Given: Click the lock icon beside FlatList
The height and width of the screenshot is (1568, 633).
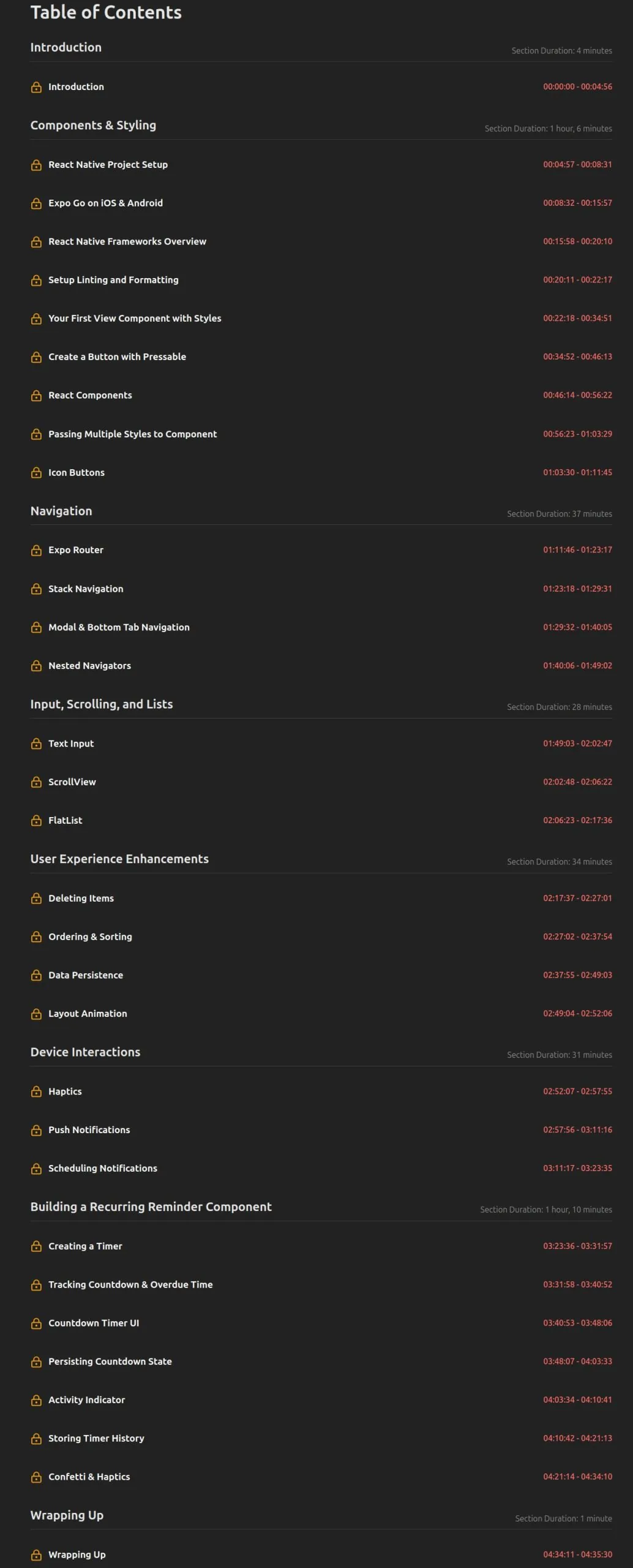Looking at the screenshot, I should click(36, 821).
